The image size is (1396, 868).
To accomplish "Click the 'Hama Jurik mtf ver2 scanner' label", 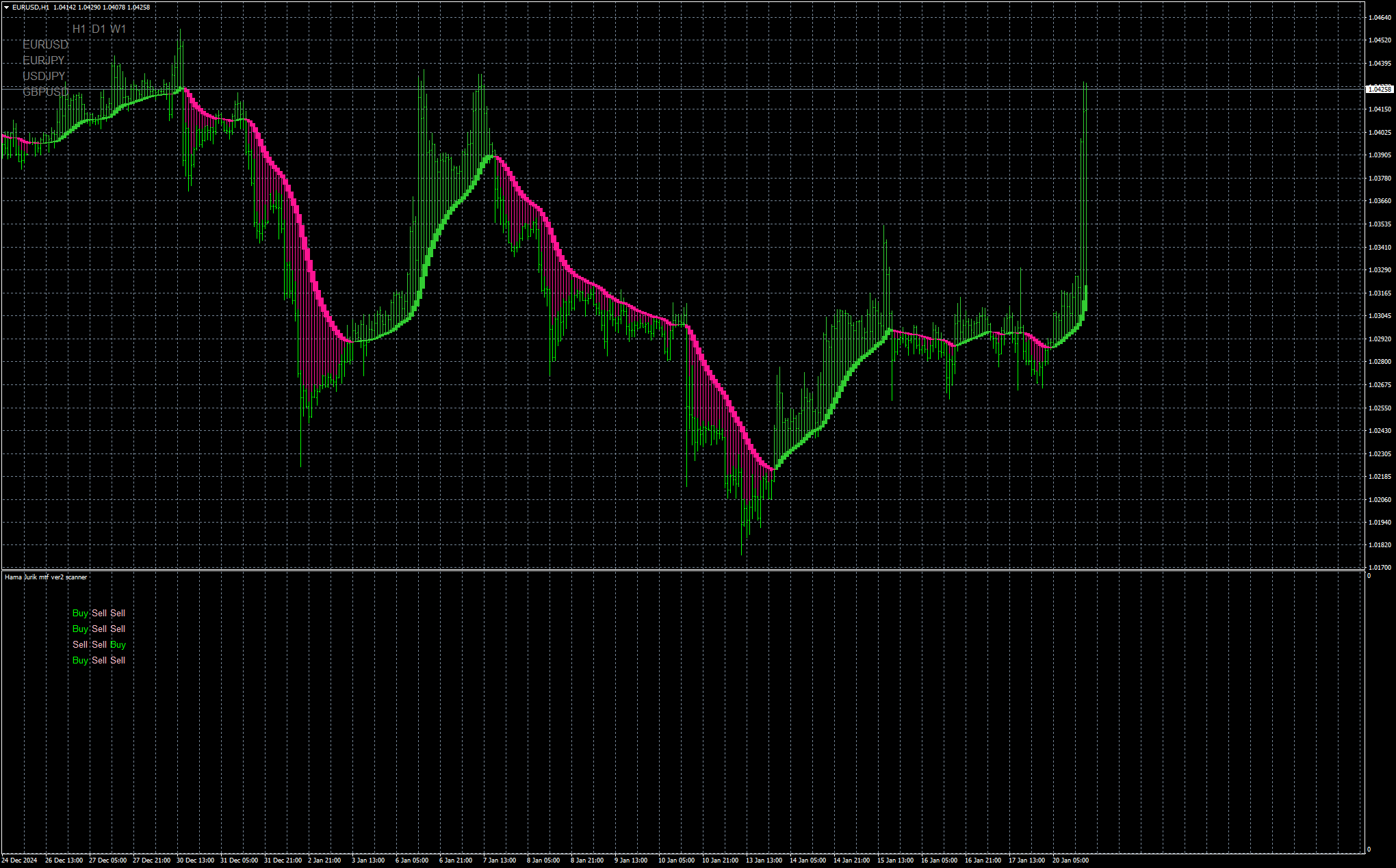I will pyautogui.click(x=46, y=577).
